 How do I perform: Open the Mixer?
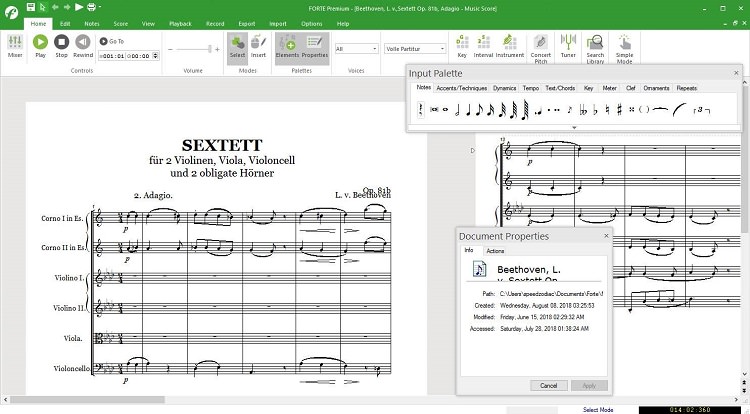click(15, 46)
